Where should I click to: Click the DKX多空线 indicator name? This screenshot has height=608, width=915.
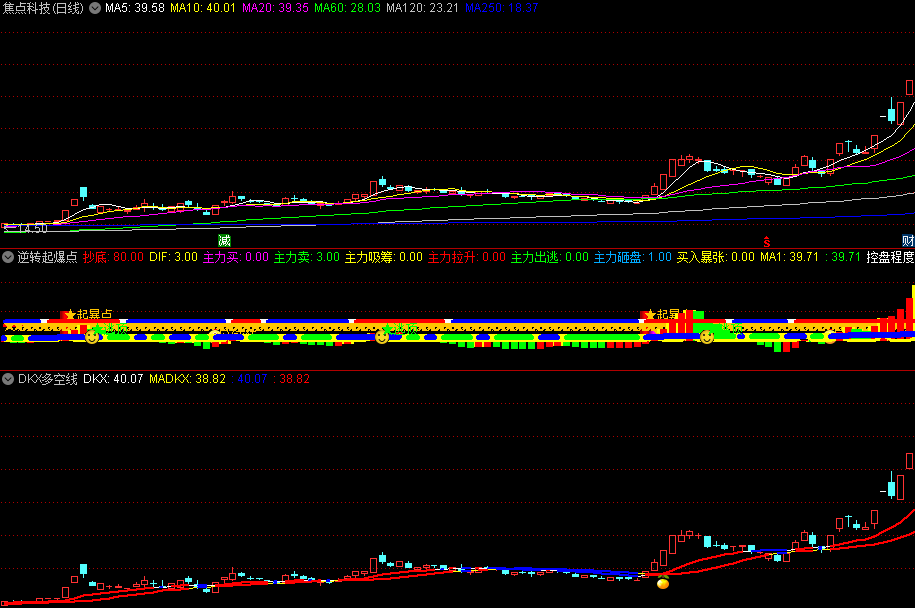(x=47, y=379)
